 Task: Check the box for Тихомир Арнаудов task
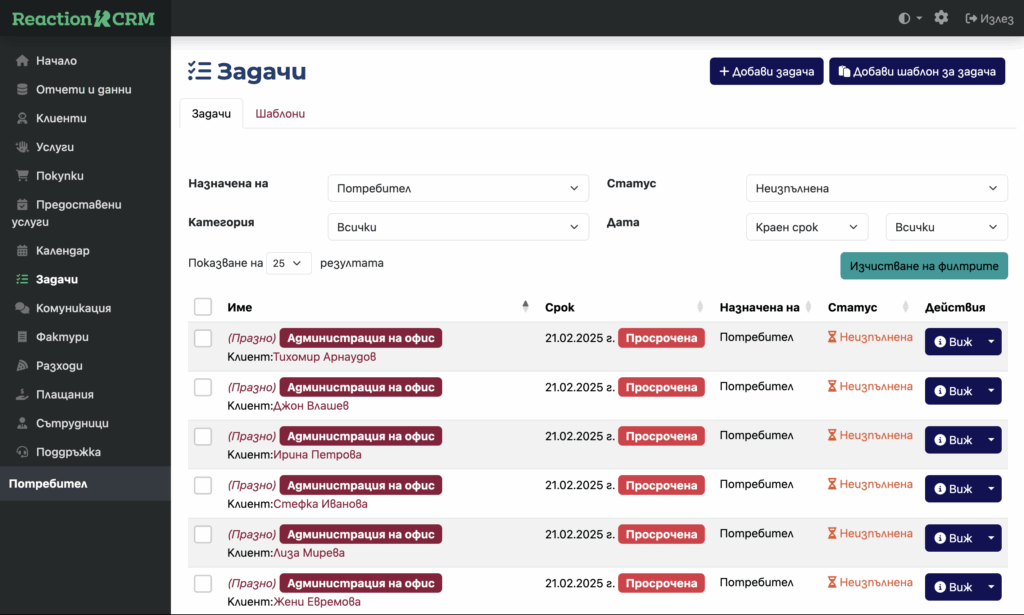tap(203, 338)
